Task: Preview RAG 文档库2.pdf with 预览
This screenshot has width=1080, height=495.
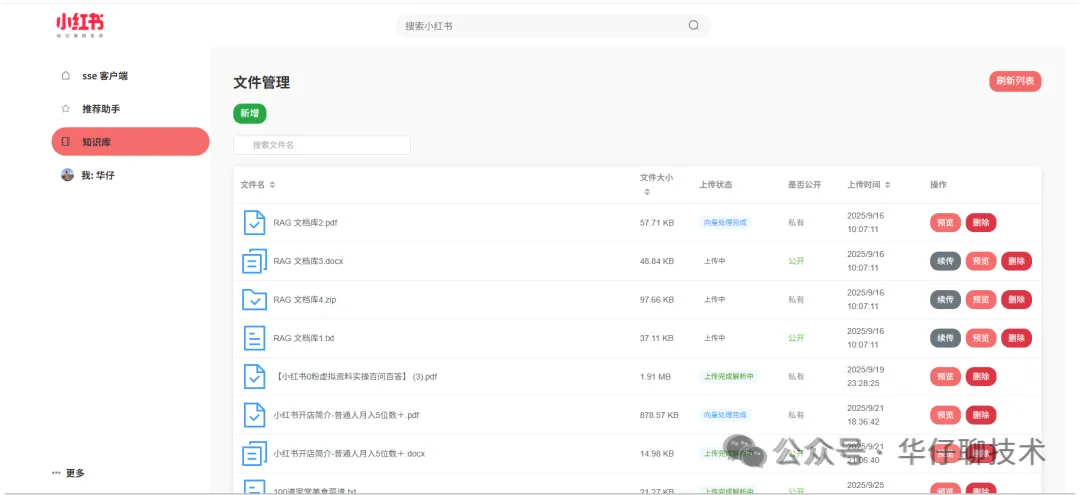Action: [x=946, y=222]
